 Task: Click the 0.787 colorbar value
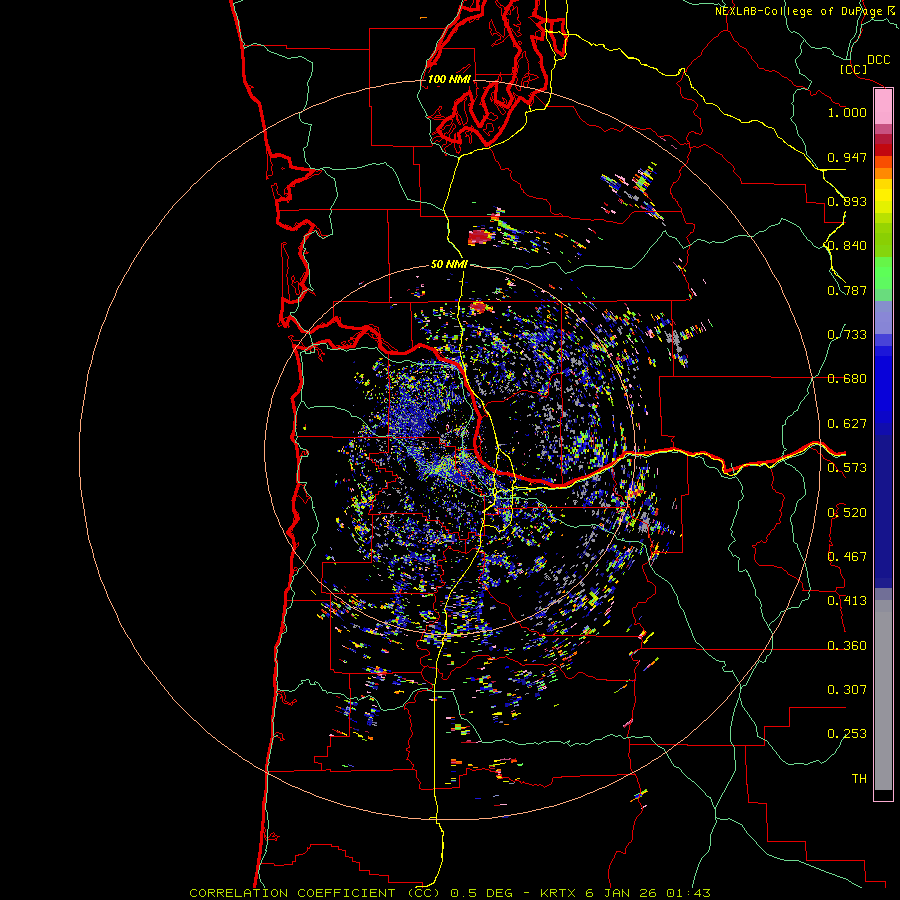[x=847, y=290]
